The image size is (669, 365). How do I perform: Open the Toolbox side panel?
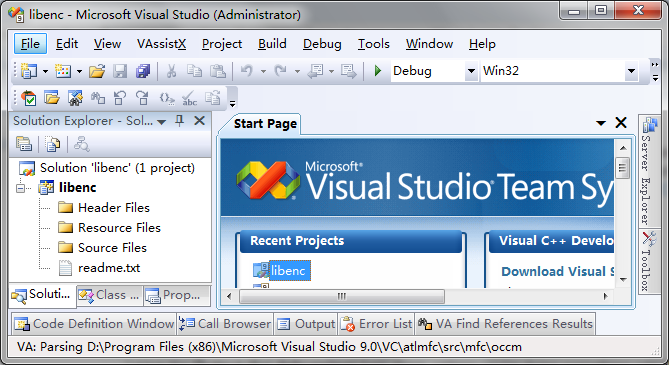tap(649, 261)
